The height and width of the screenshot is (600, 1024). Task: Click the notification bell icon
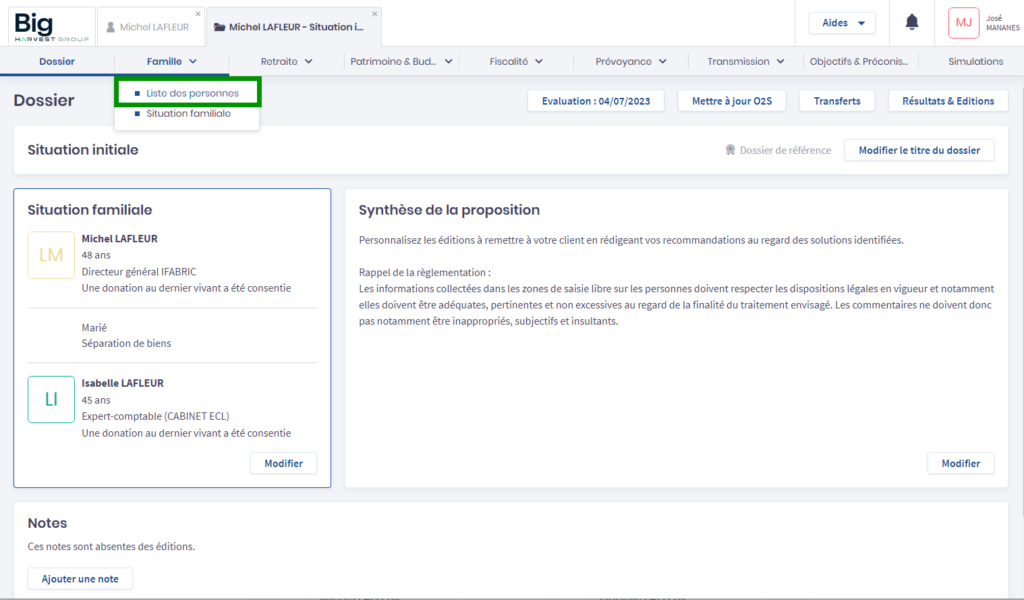pyautogui.click(x=912, y=22)
